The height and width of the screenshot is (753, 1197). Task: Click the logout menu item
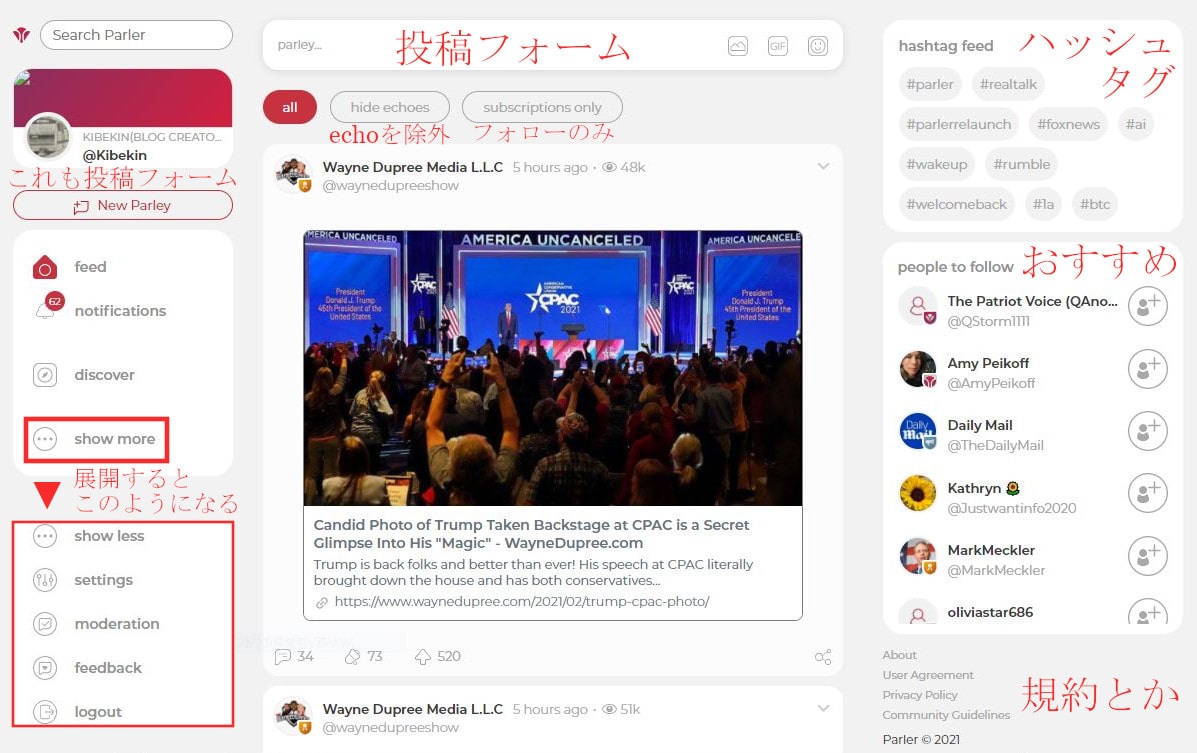click(98, 712)
